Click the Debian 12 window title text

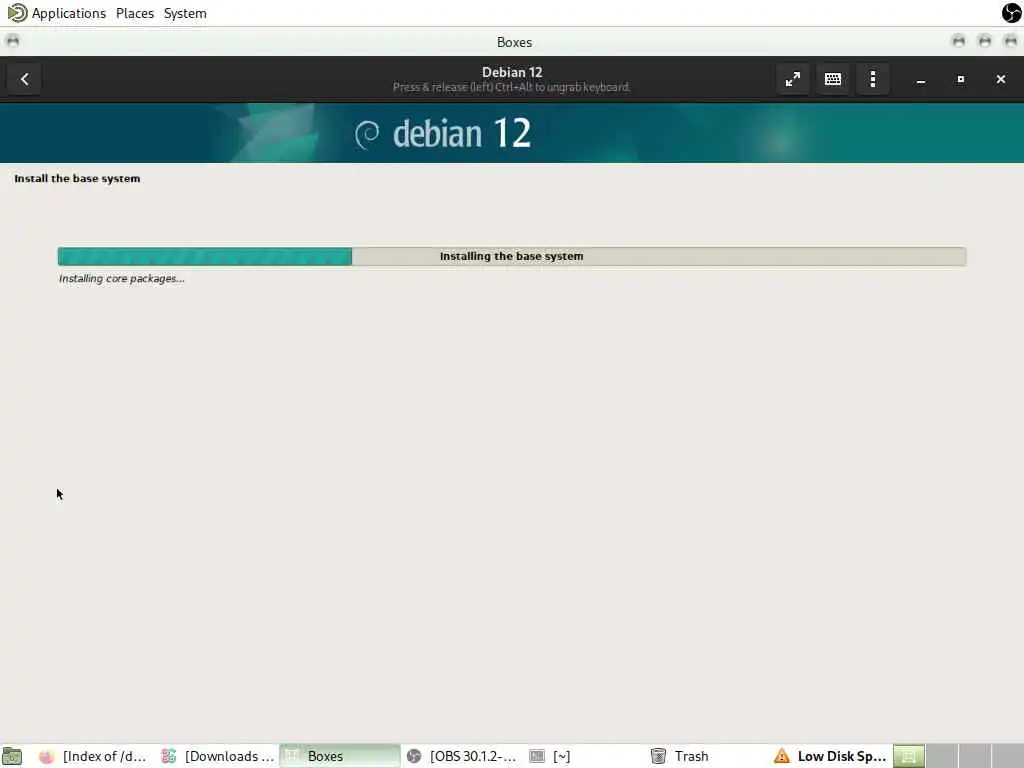(x=512, y=72)
